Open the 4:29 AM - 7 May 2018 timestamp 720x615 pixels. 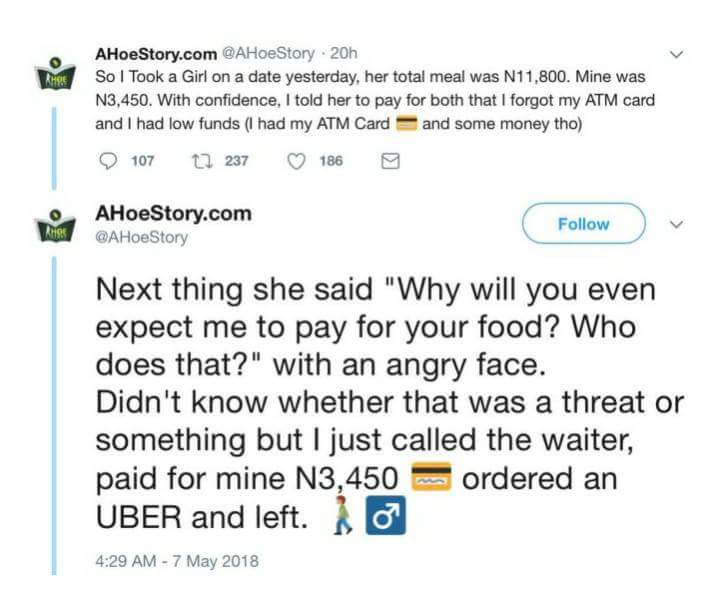tap(177, 561)
